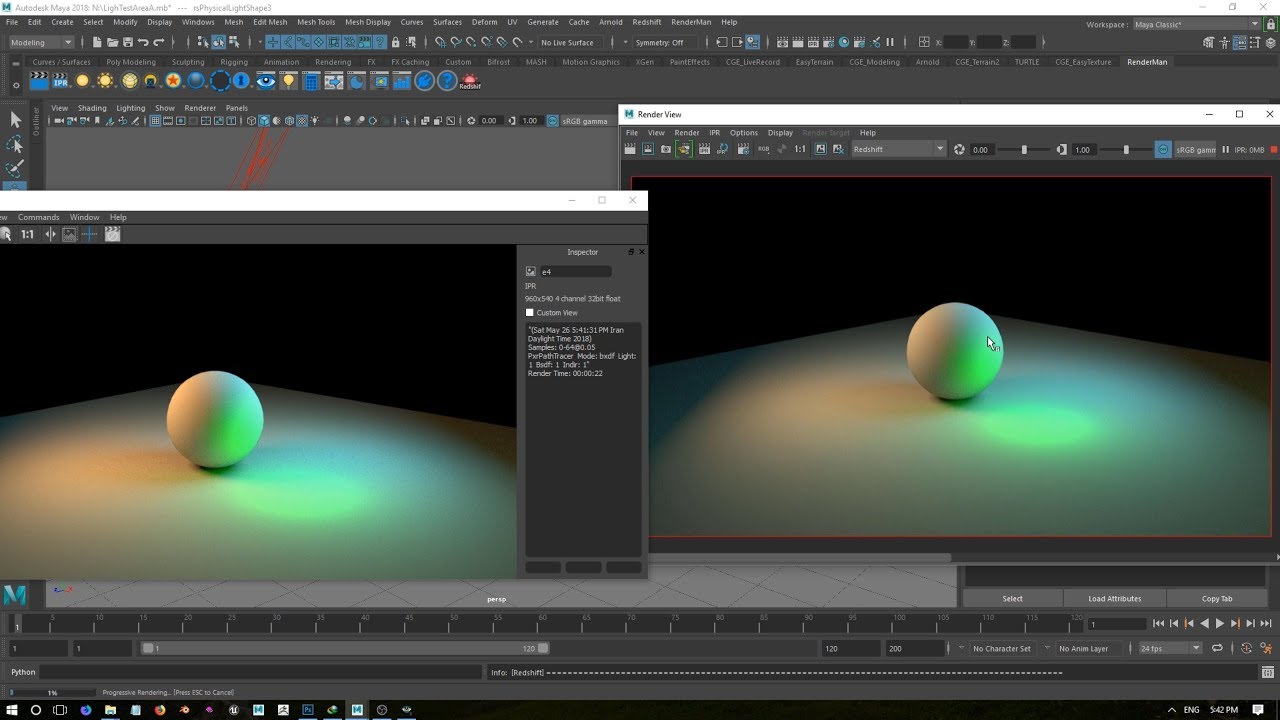Click the Redshift icon on the shelf
Image resolution: width=1280 pixels, height=720 pixels.
(x=470, y=82)
